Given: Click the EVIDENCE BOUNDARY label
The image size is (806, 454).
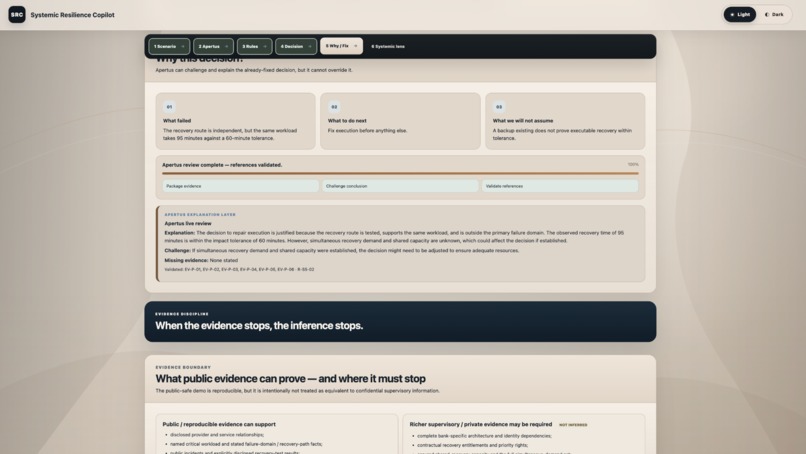Looking at the screenshot, I should 183,367.
